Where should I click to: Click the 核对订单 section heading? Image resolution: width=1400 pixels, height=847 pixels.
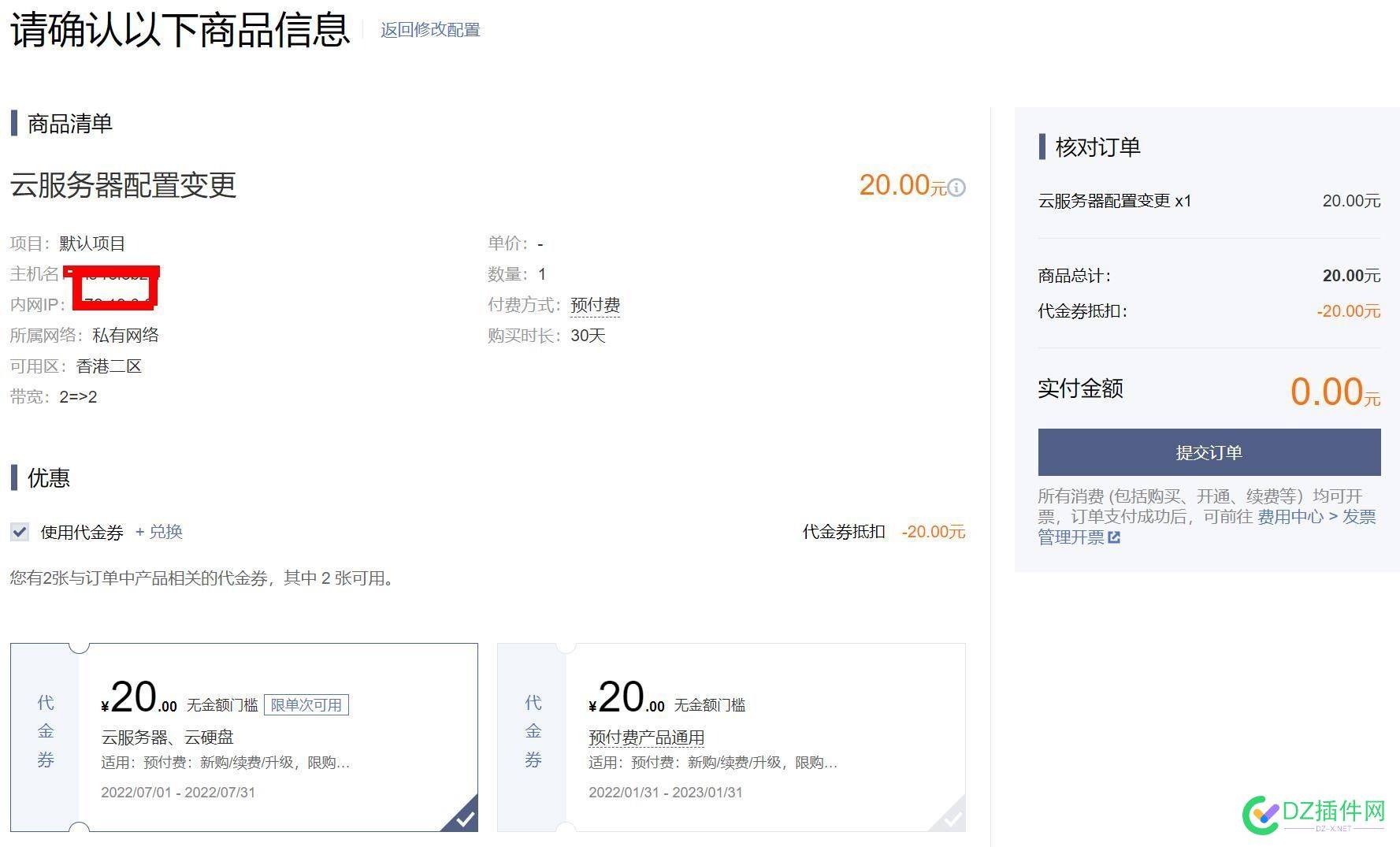coord(1097,147)
